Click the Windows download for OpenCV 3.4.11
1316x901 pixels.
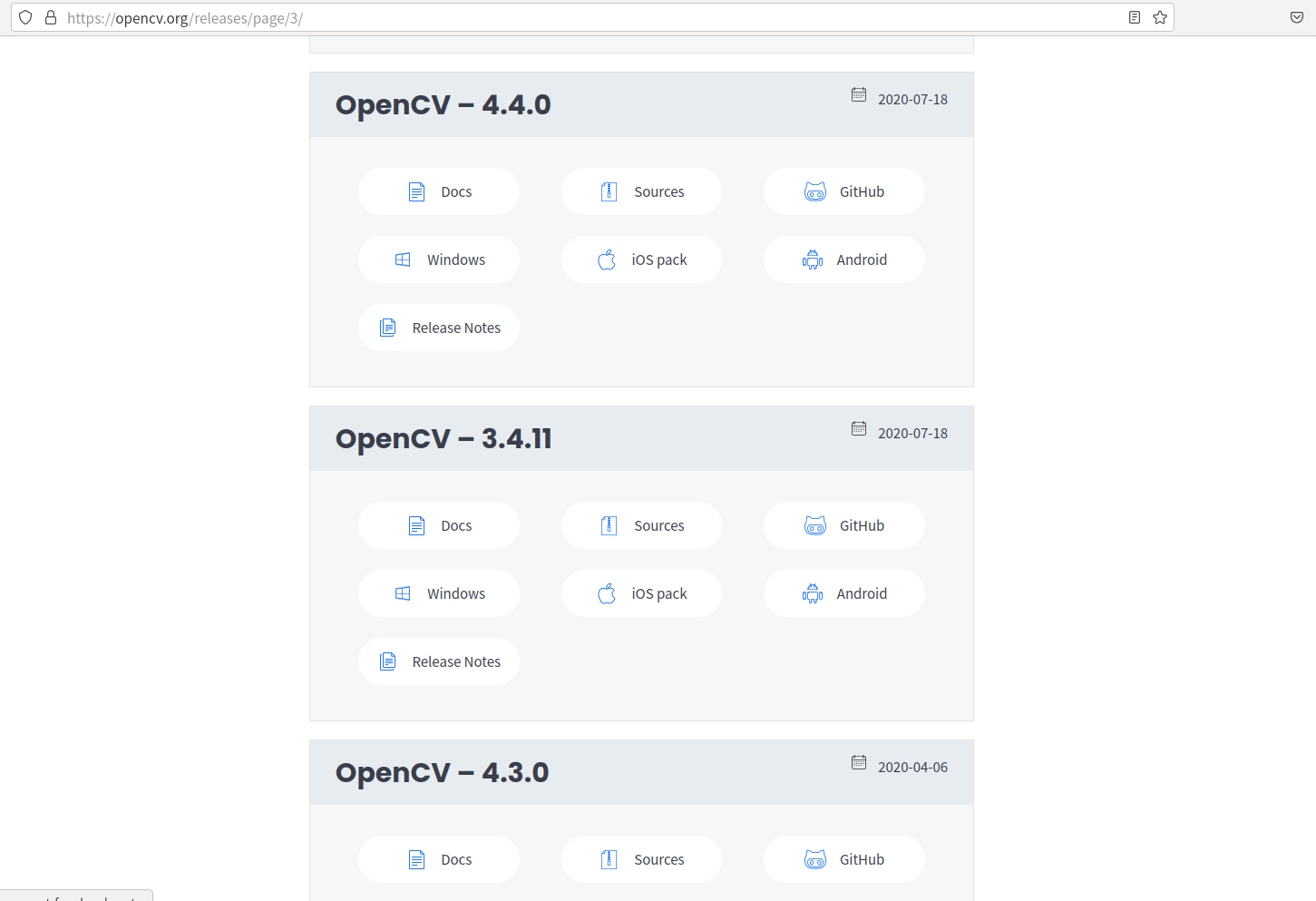point(439,593)
